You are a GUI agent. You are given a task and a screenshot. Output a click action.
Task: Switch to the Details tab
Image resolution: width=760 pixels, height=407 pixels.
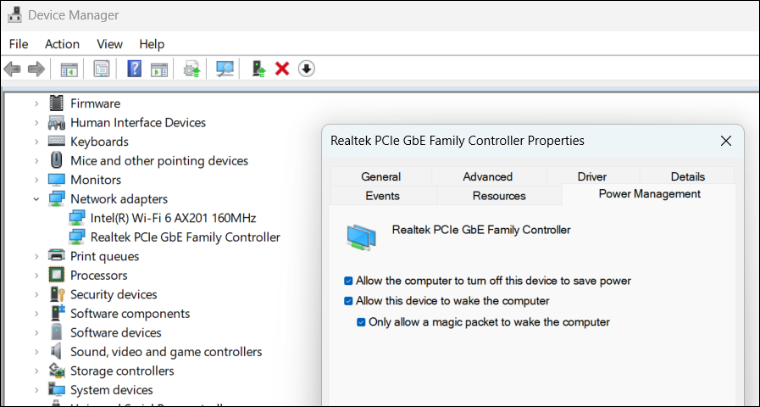[x=688, y=177]
